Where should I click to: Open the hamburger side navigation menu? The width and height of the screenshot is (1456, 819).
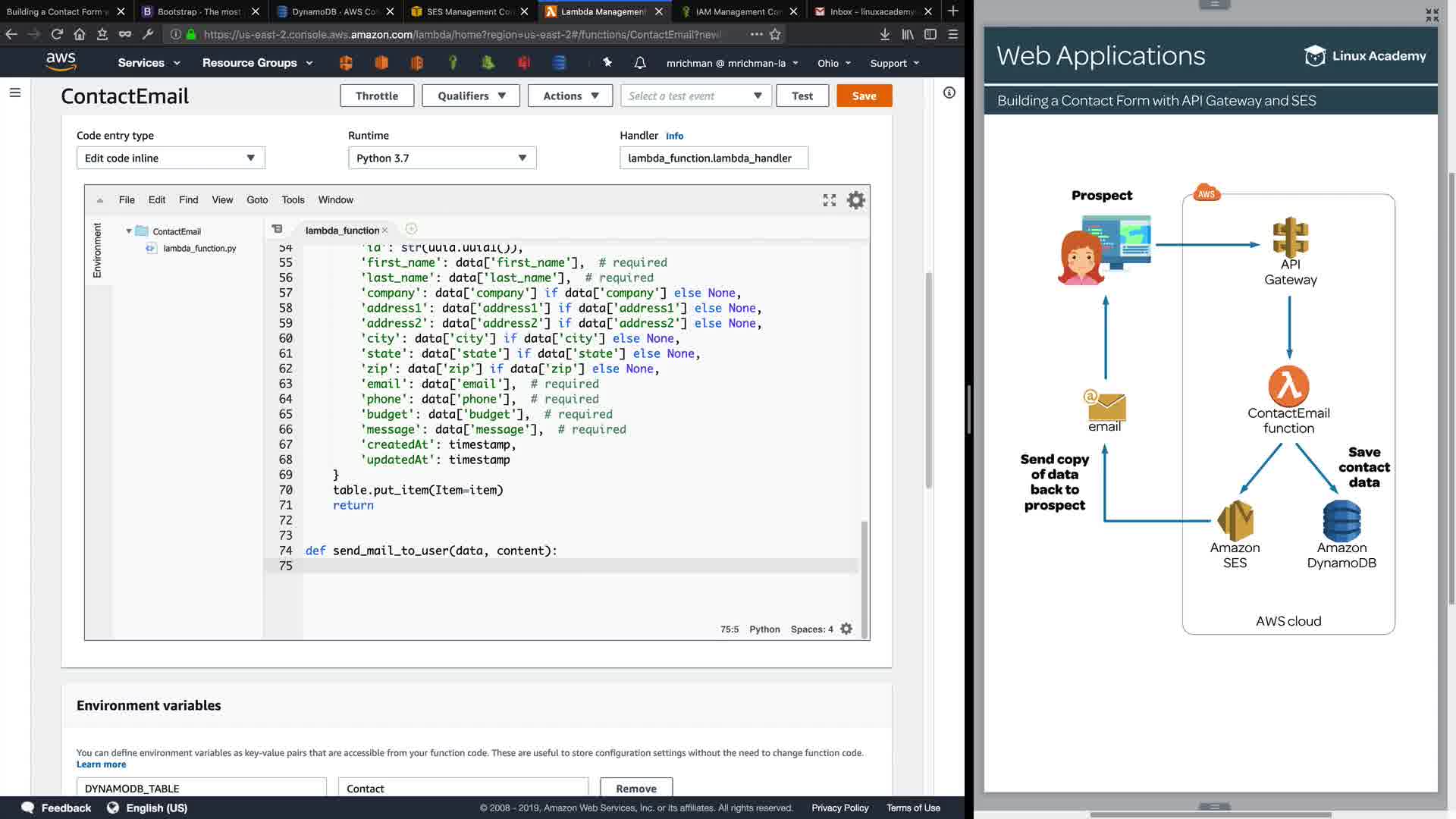[15, 93]
